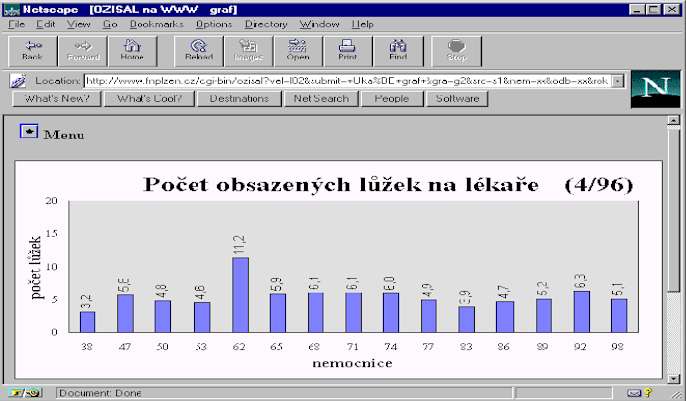The height and width of the screenshot is (401, 686).
Task: Click the Net Search button
Action: click(320, 99)
